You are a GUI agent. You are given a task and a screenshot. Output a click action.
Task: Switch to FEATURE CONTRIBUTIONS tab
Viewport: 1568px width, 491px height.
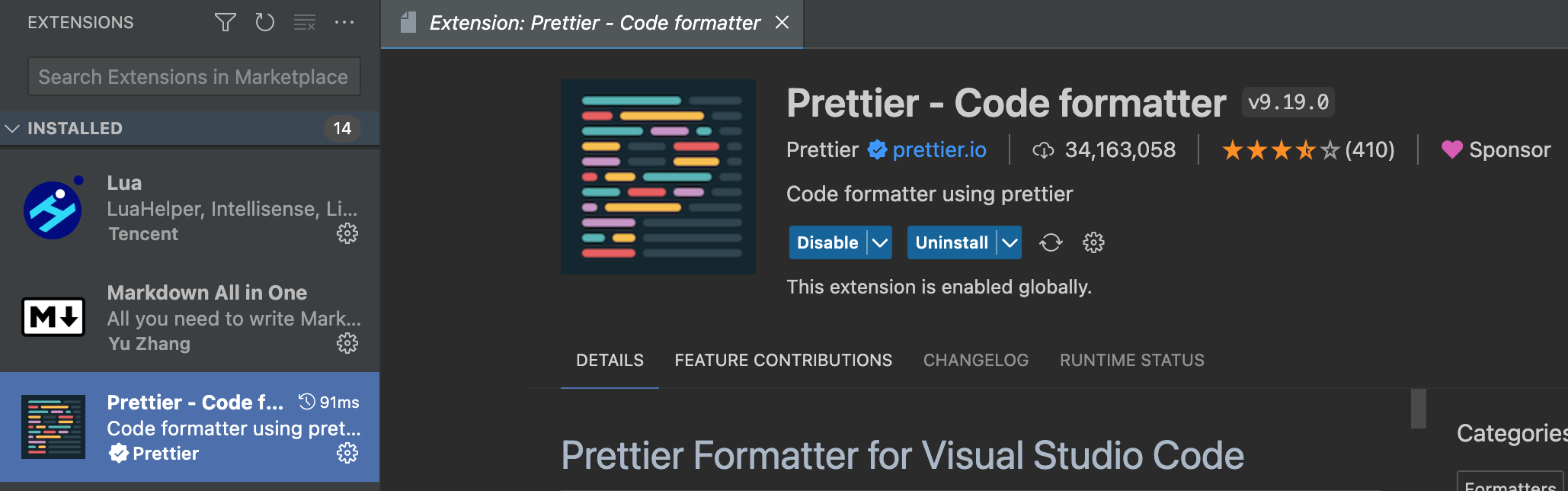[783, 360]
